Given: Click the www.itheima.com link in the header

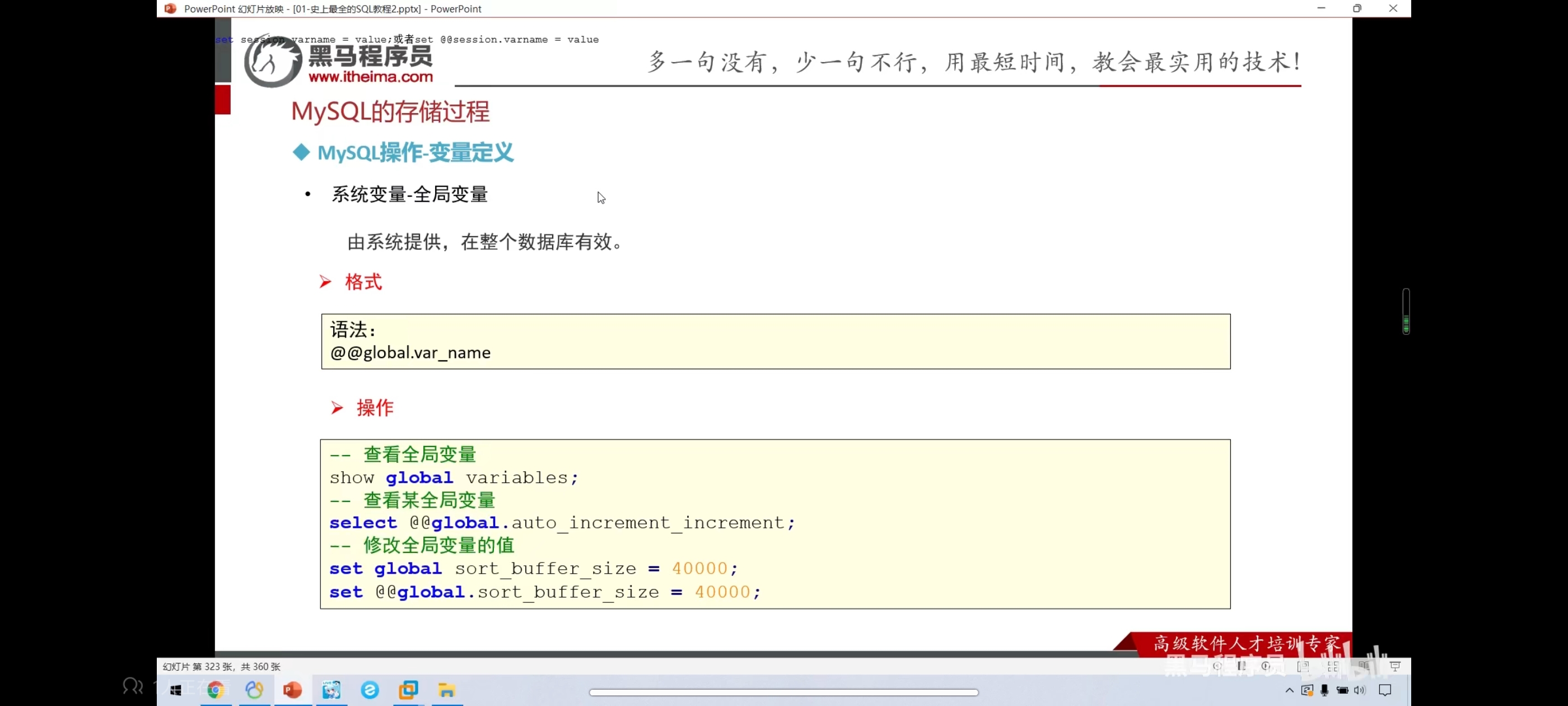Looking at the screenshot, I should click(370, 77).
